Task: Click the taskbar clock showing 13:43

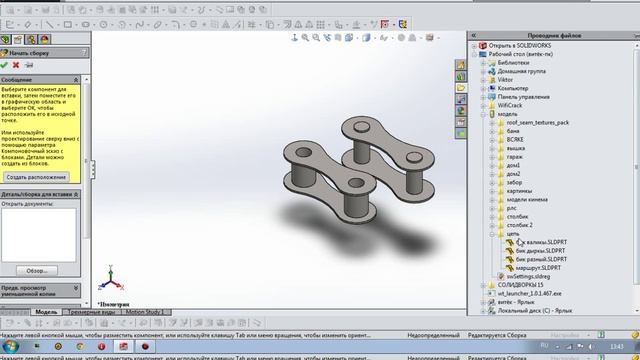Action: [x=616, y=347]
